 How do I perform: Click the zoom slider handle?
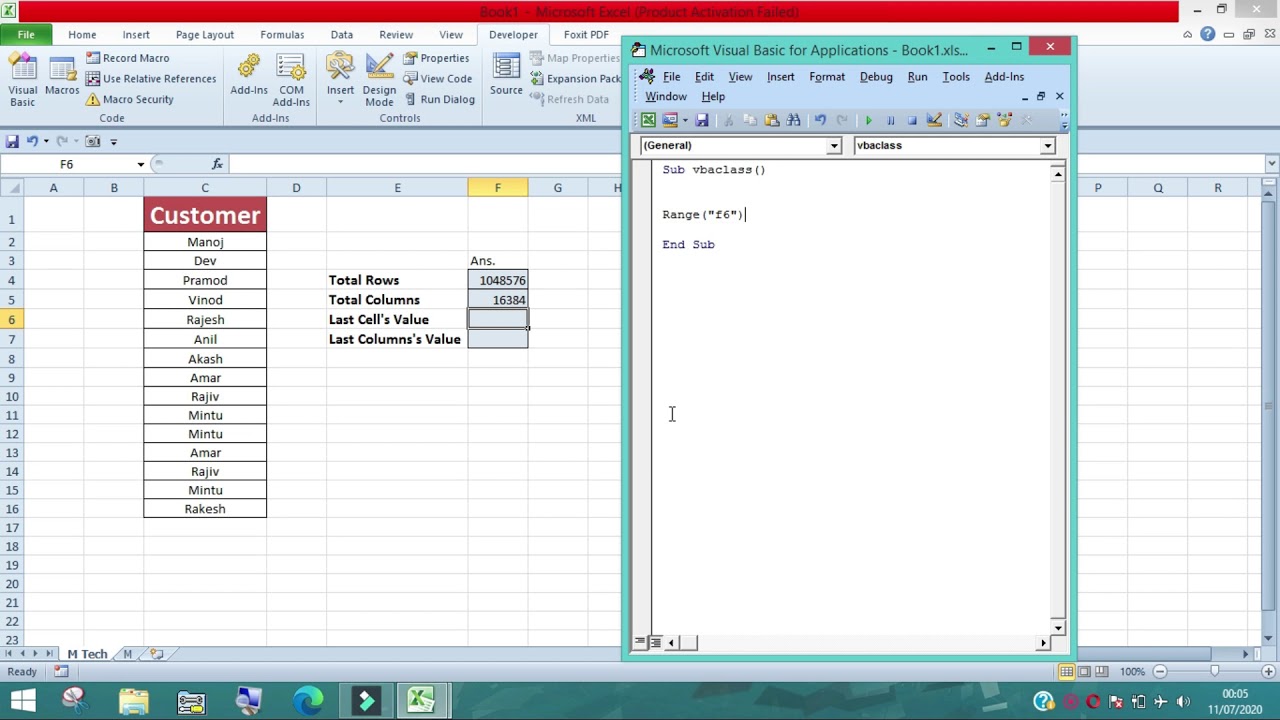1214,672
